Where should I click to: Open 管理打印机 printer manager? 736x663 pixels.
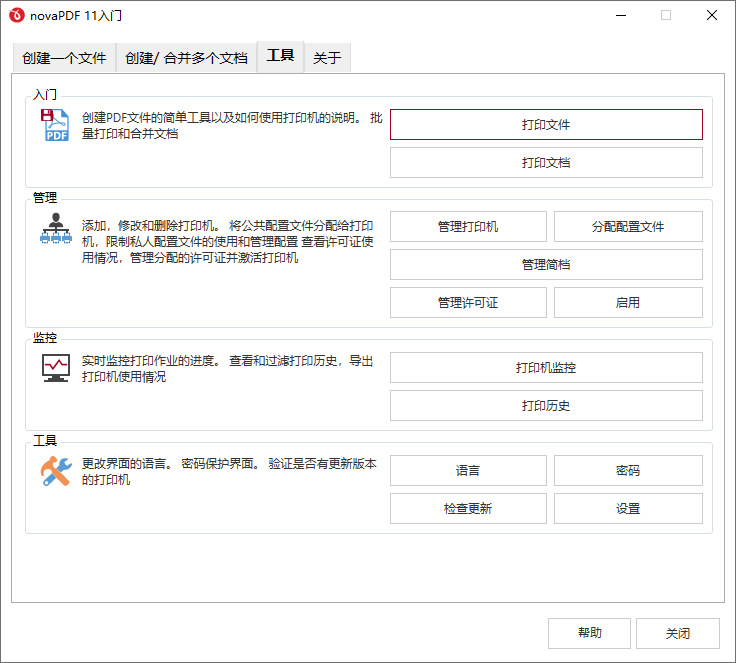pos(468,227)
